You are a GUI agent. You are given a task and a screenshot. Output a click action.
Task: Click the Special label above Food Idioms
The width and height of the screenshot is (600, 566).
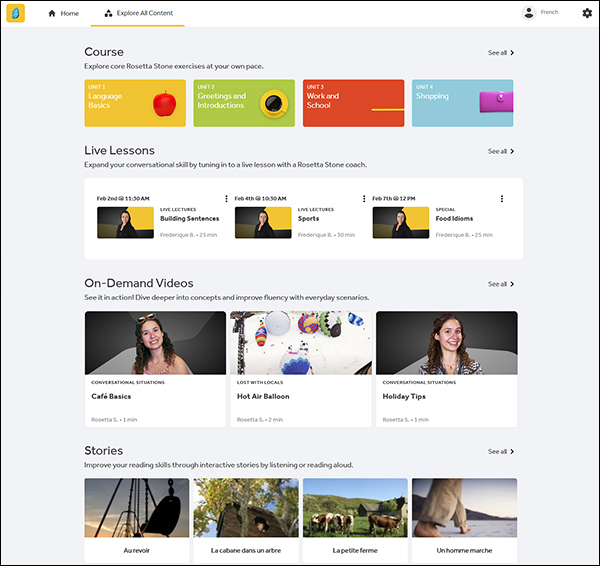point(445,210)
